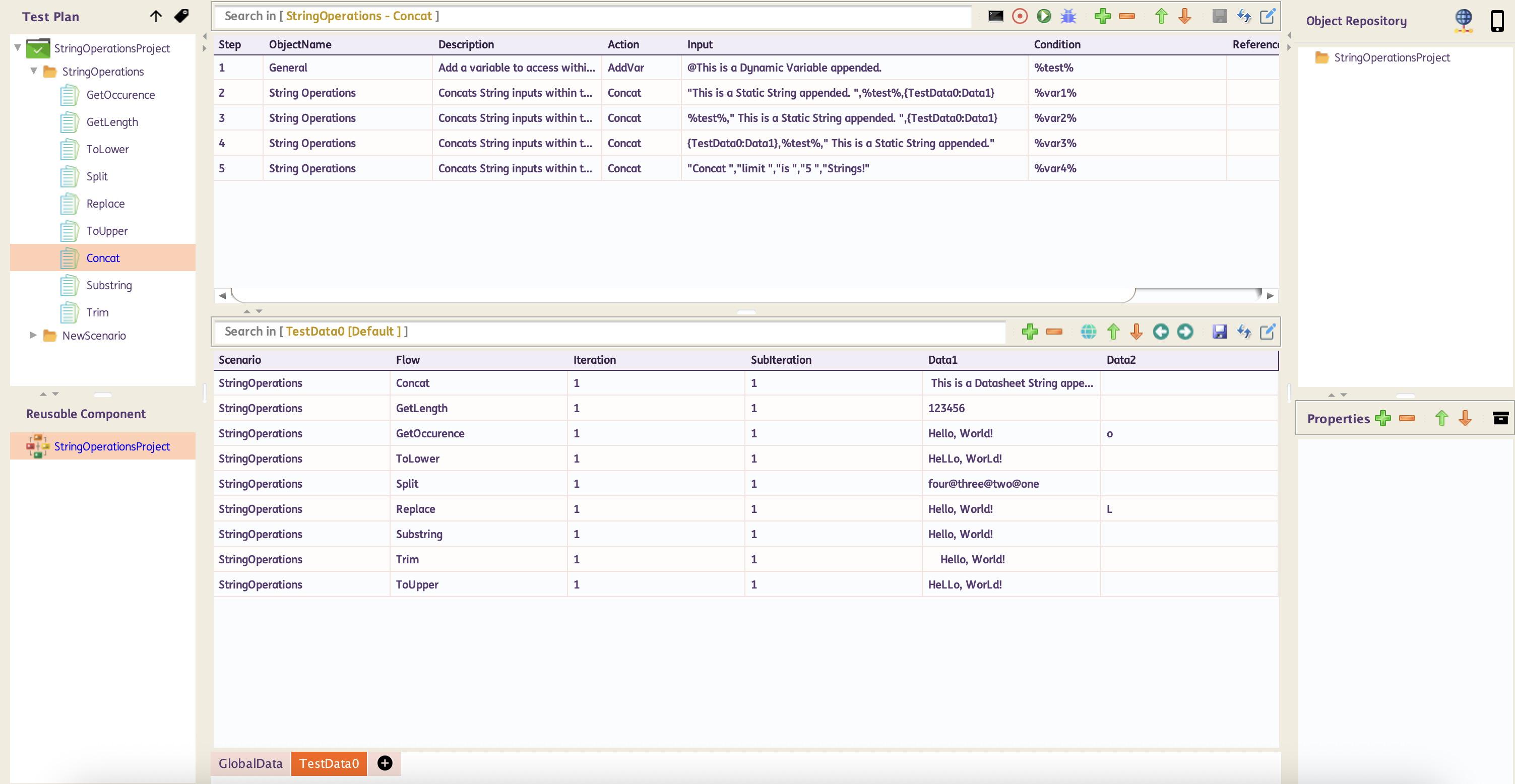The height and width of the screenshot is (784, 1515).
Task: Switch to the GlobalData tab
Action: 250,763
